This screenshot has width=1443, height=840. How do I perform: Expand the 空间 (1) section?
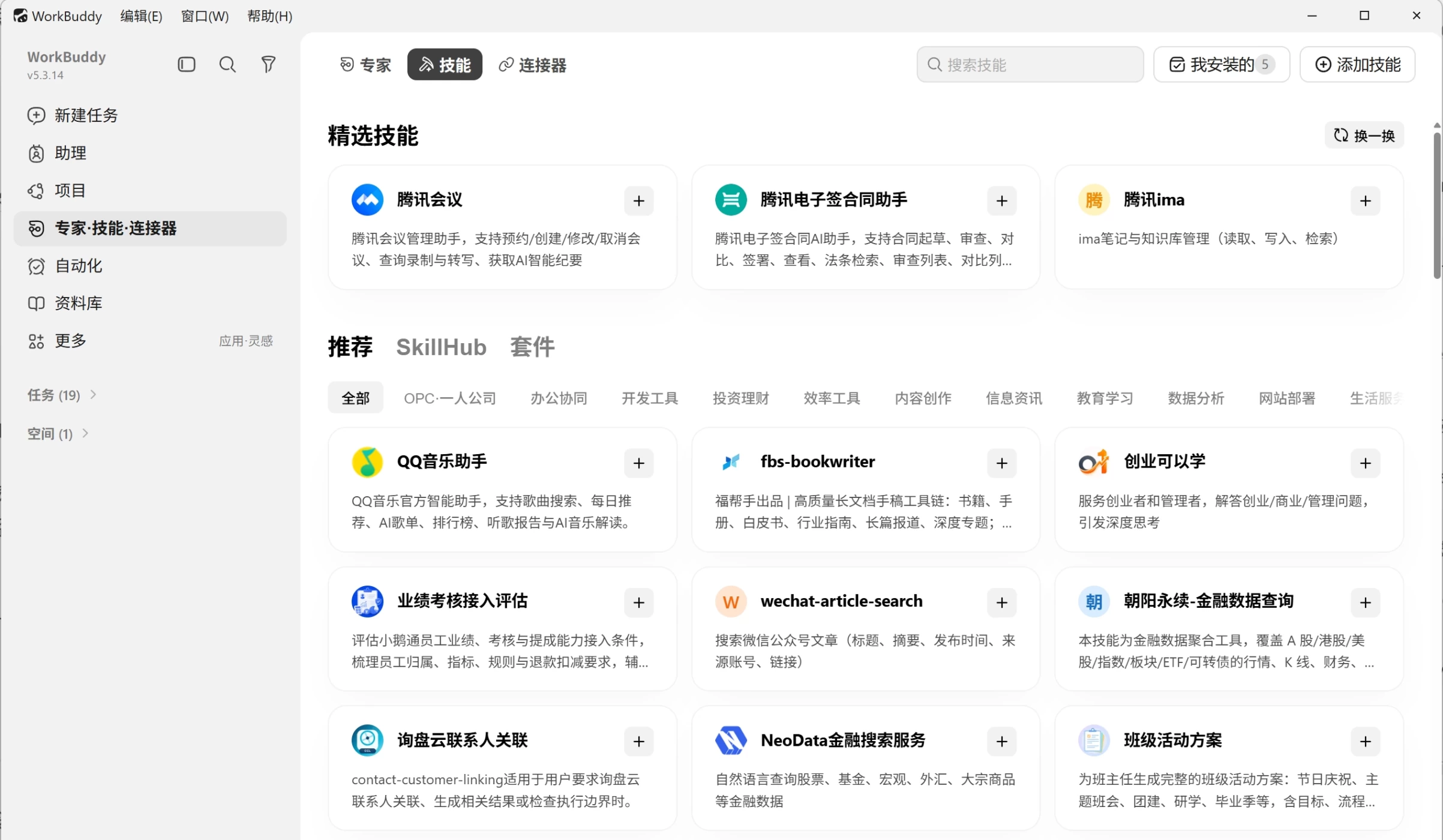(58, 433)
